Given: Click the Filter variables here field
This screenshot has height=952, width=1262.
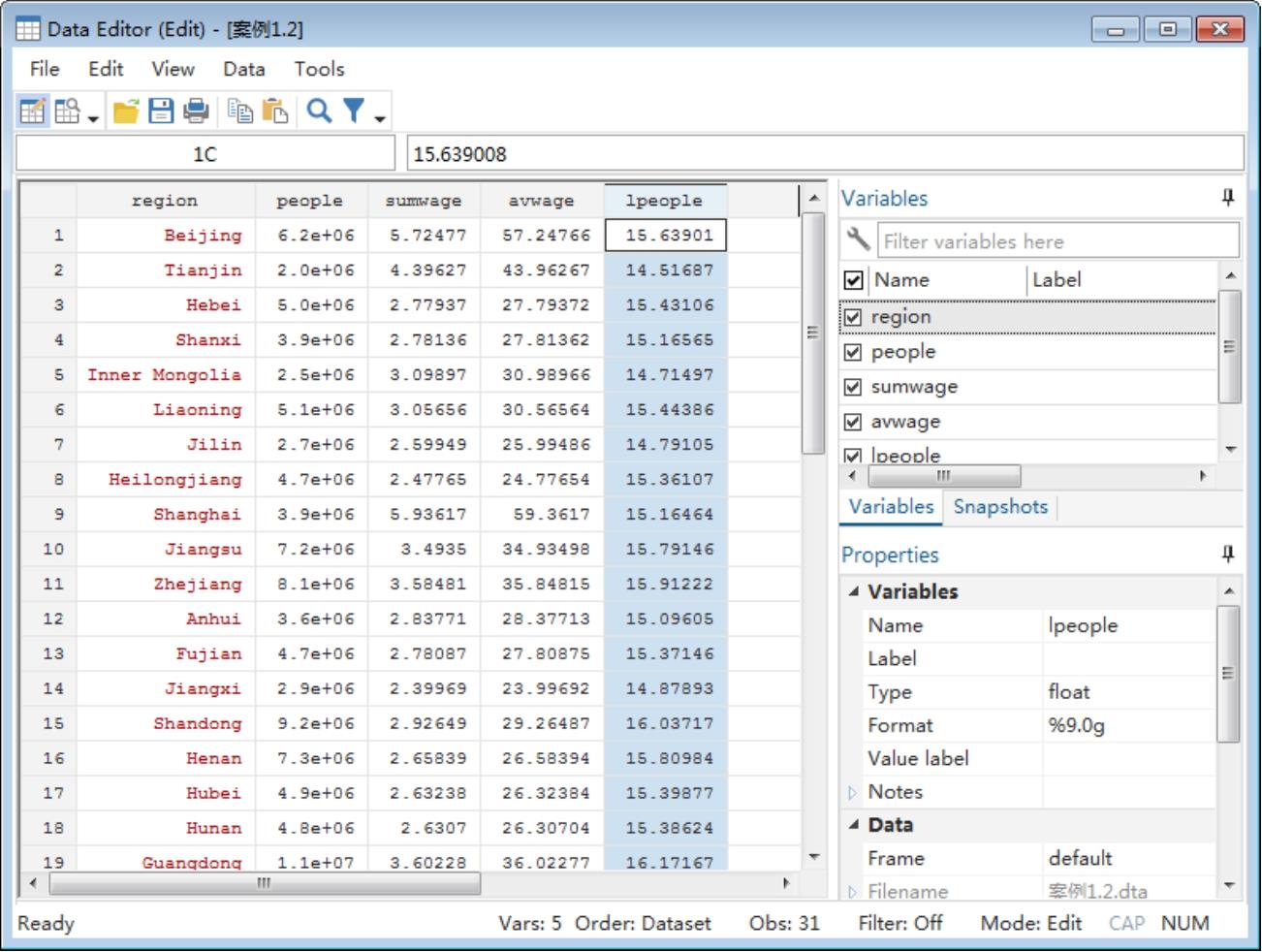Looking at the screenshot, I should pos(1057,241).
